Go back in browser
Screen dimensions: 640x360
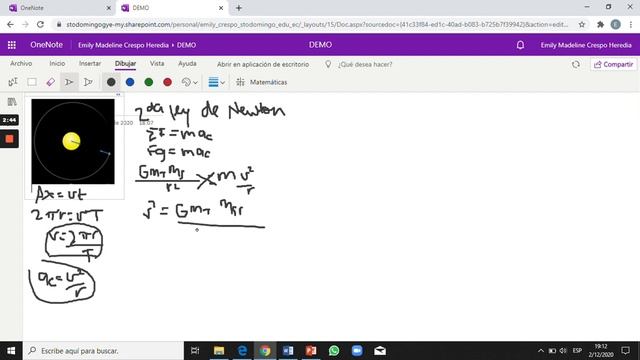(10, 24)
